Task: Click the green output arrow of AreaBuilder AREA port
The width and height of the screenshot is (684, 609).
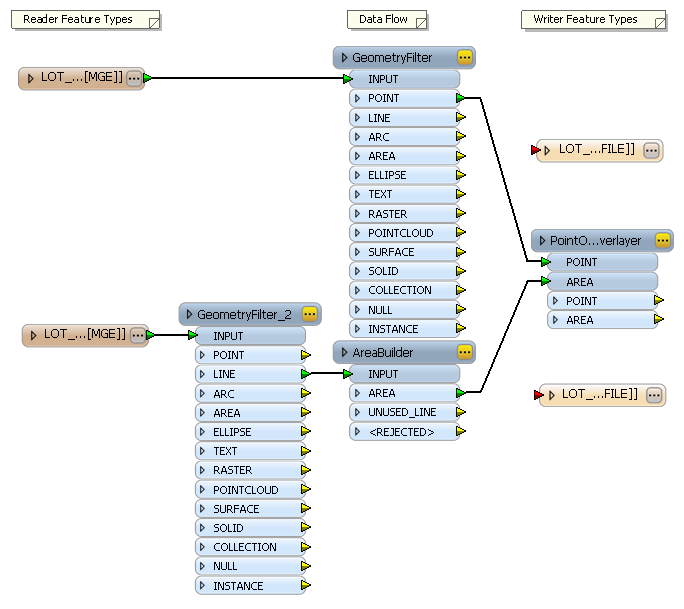Action: coord(460,394)
